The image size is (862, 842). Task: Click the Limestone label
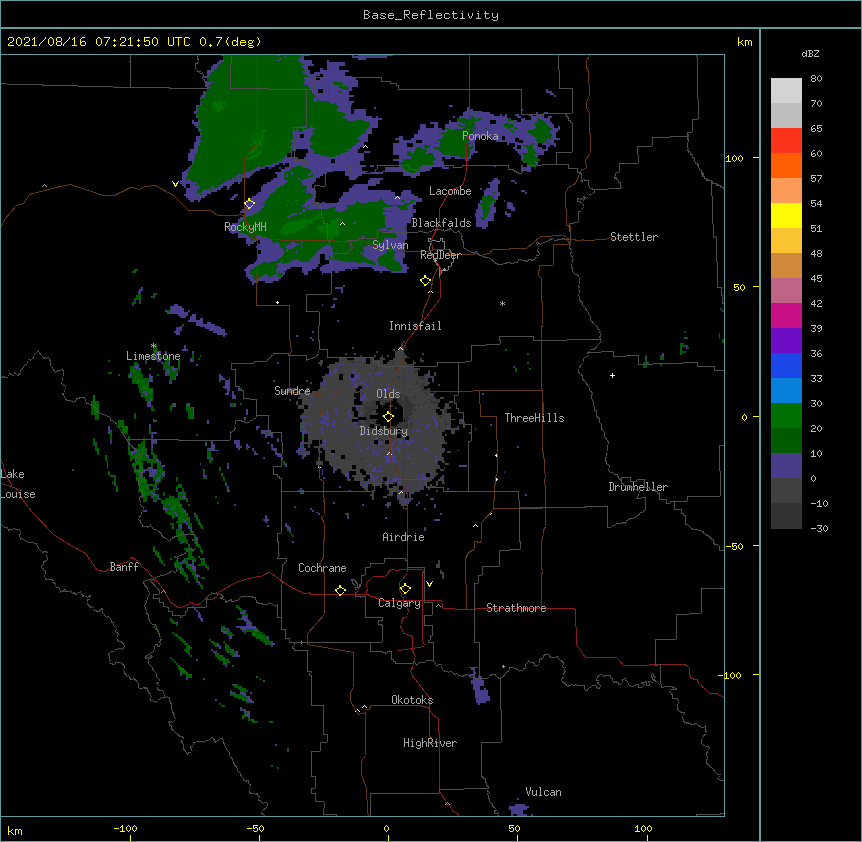[153, 356]
